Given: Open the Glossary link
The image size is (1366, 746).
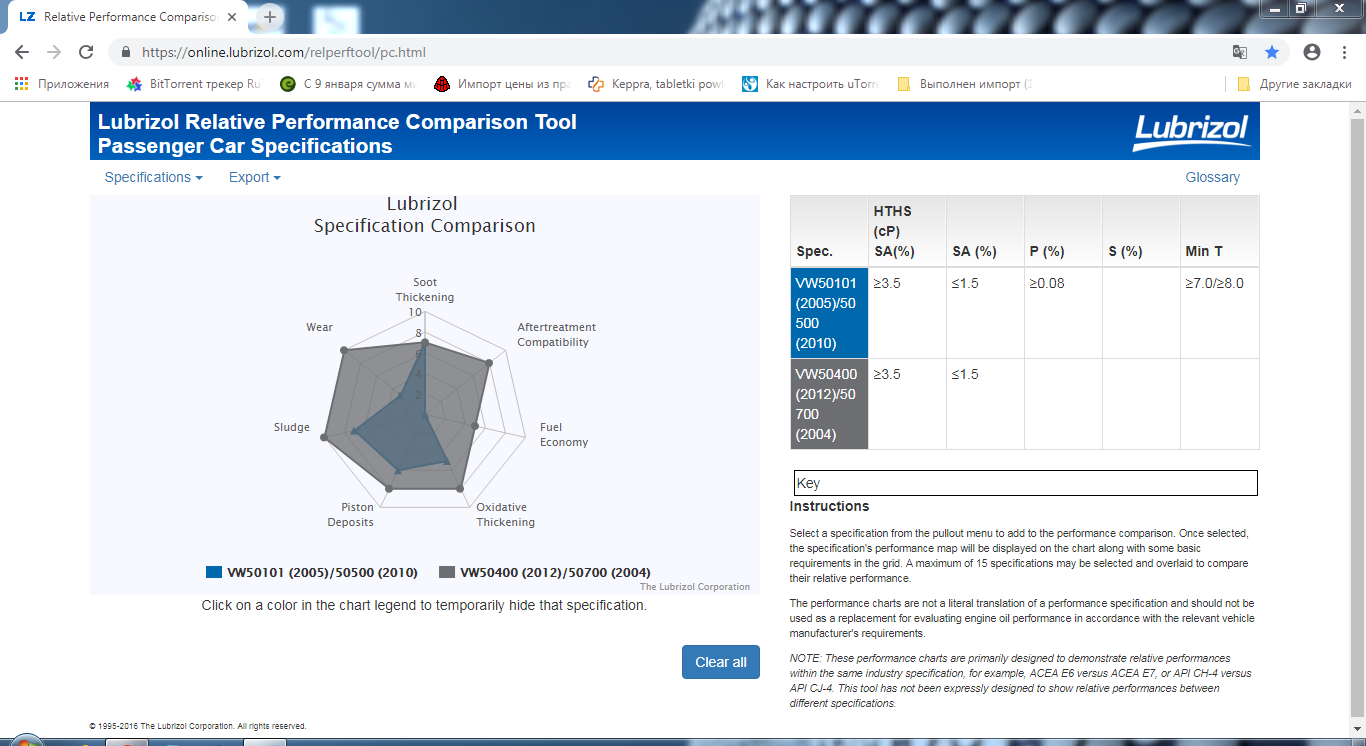Looking at the screenshot, I should click(x=1212, y=177).
